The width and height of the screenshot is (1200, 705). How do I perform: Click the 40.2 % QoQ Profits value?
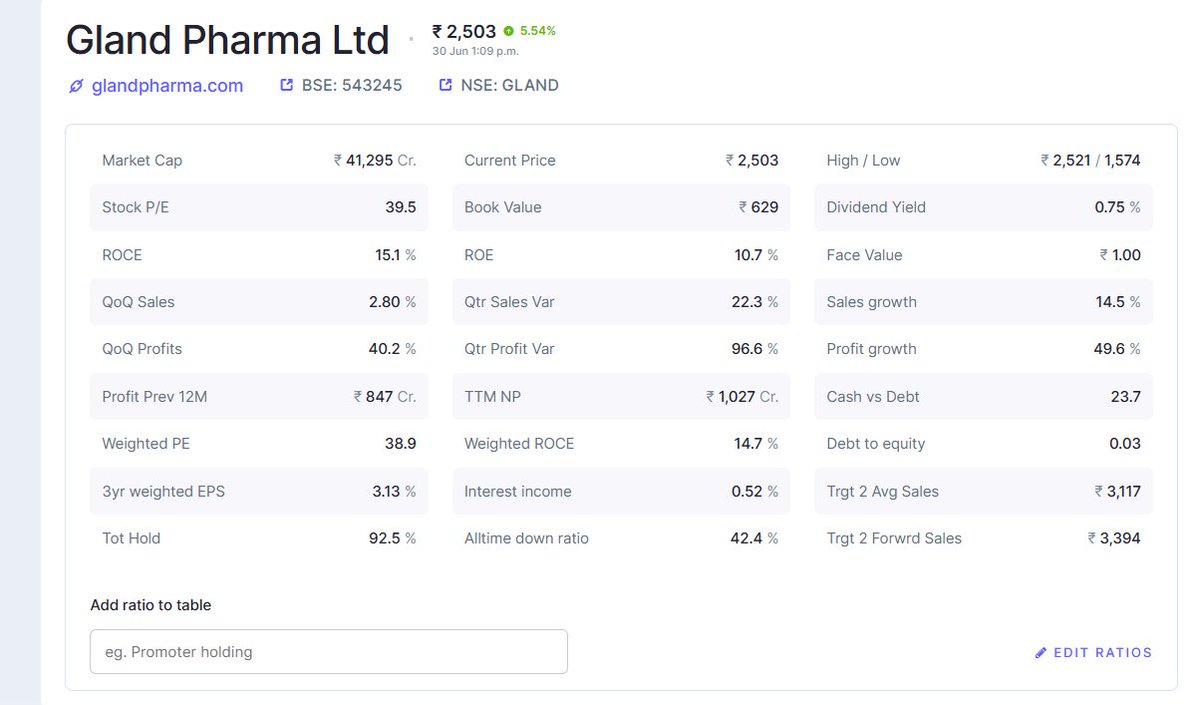click(392, 349)
